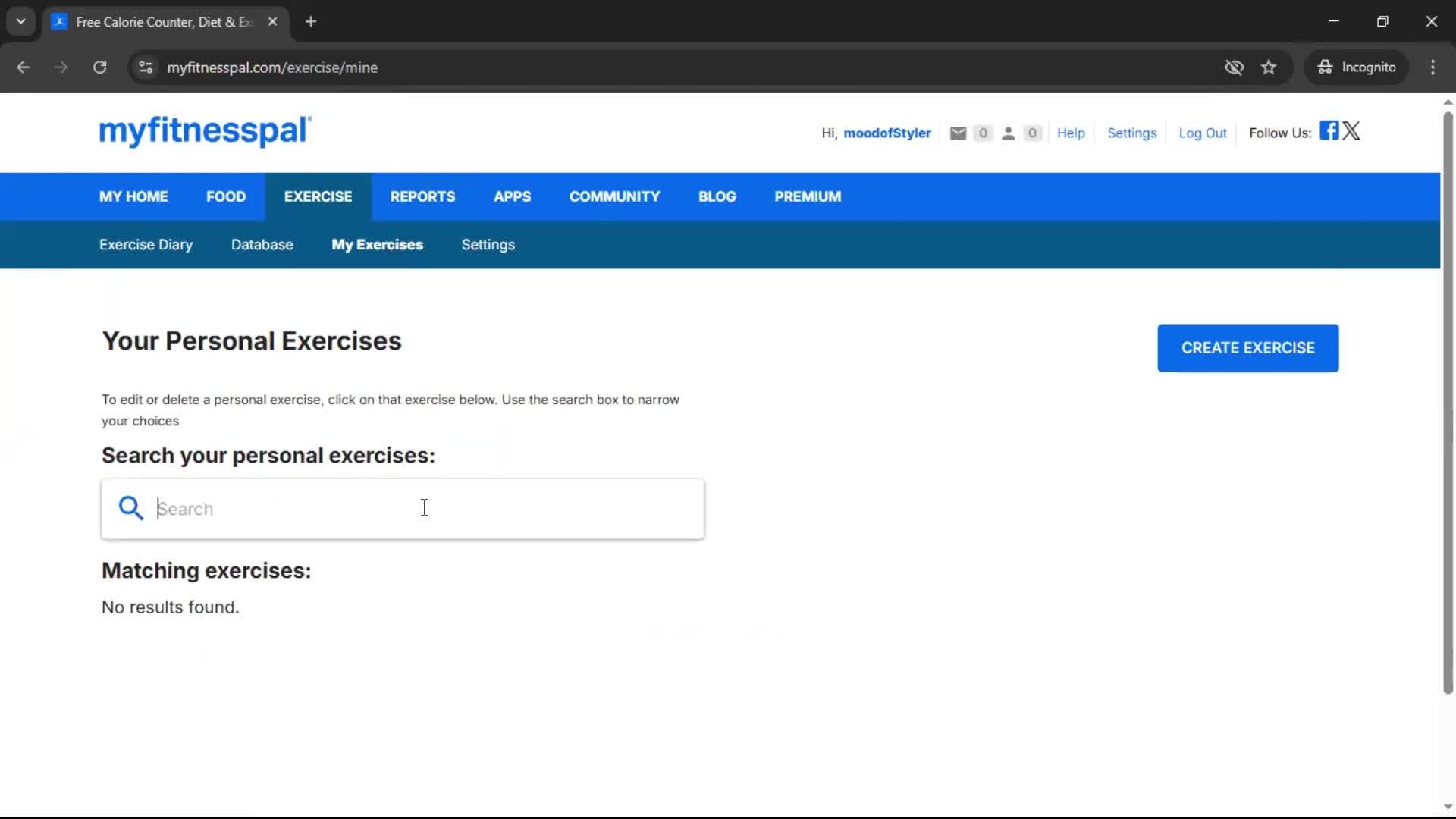Open a new browser tab
1456x819 pixels.
pos(311,22)
